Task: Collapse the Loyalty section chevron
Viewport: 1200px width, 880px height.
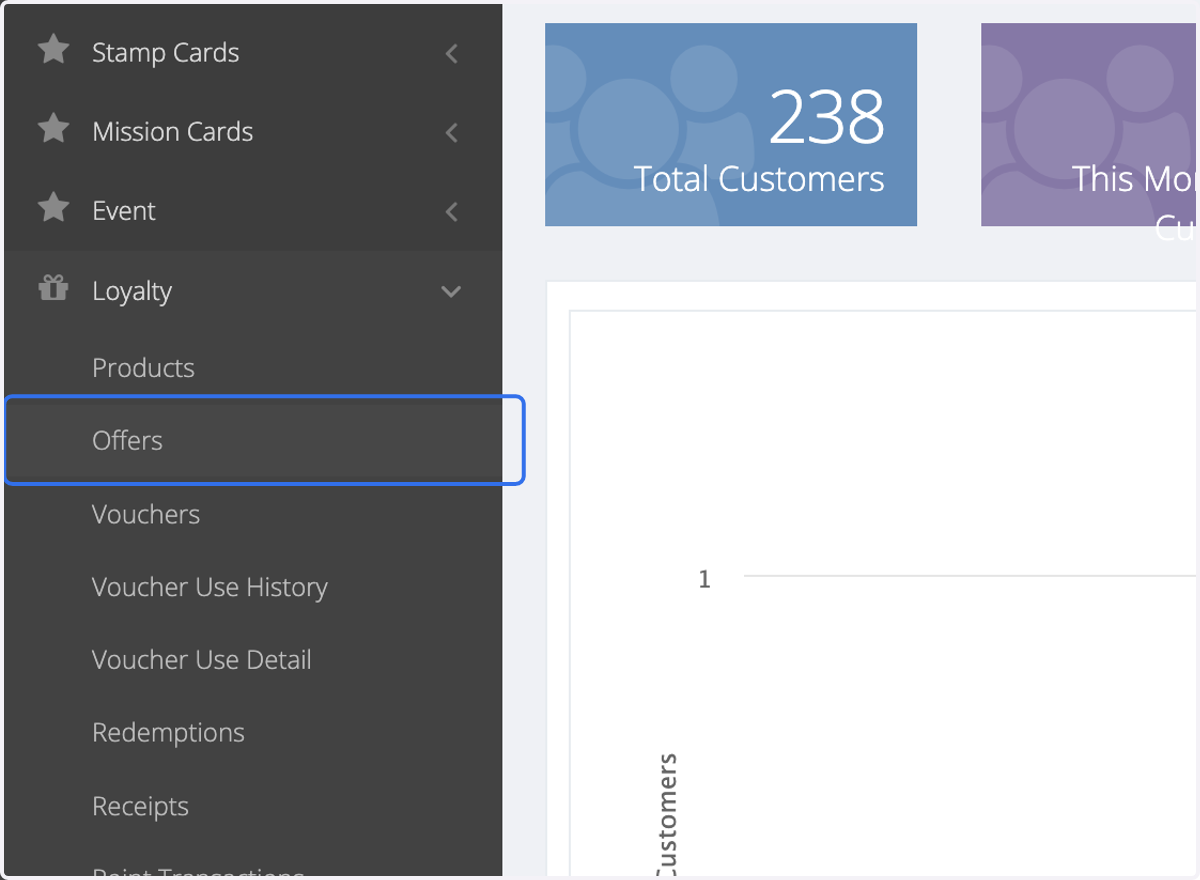Action: point(451,292)
